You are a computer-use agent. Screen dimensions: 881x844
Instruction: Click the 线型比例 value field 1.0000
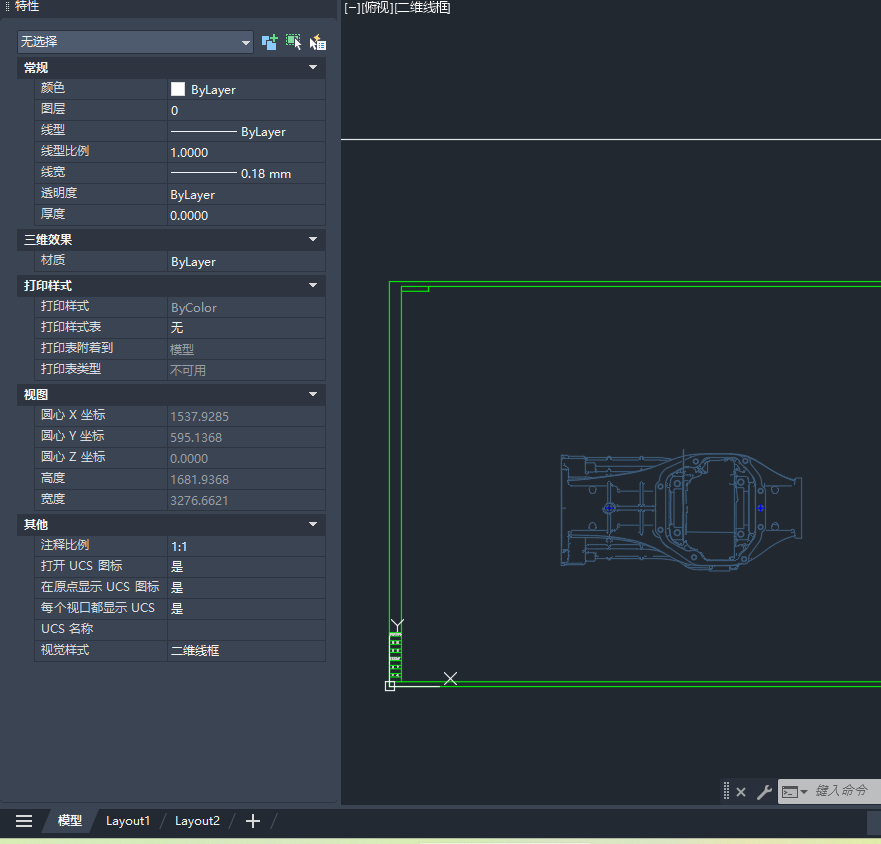coord(245,153)
